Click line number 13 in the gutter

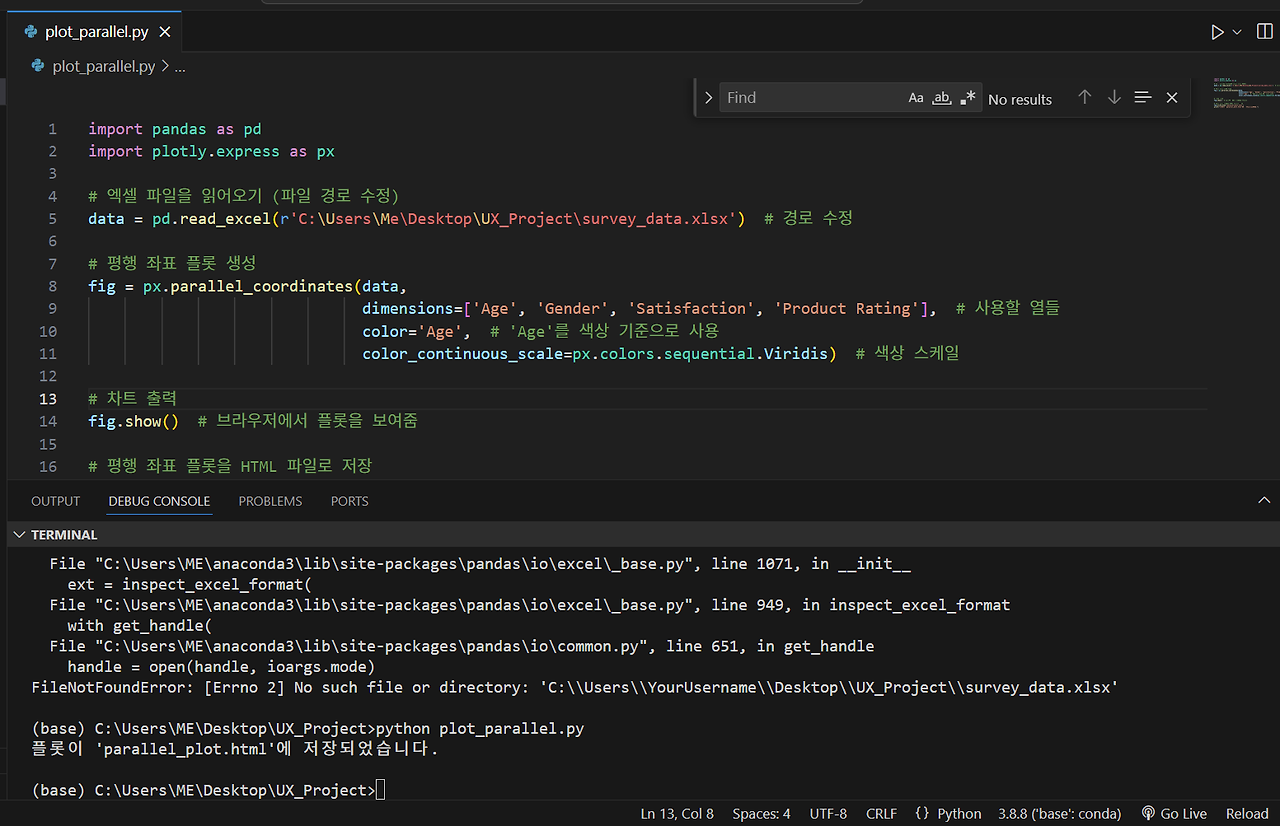48,398
